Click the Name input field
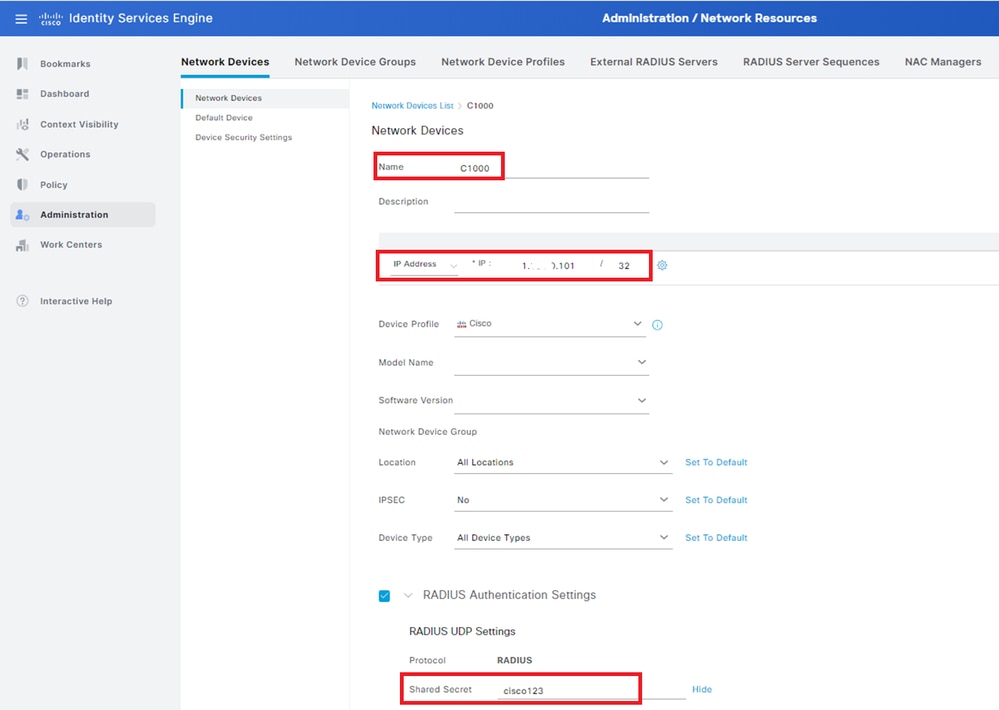The image size is (999, 710). [552, 168]
